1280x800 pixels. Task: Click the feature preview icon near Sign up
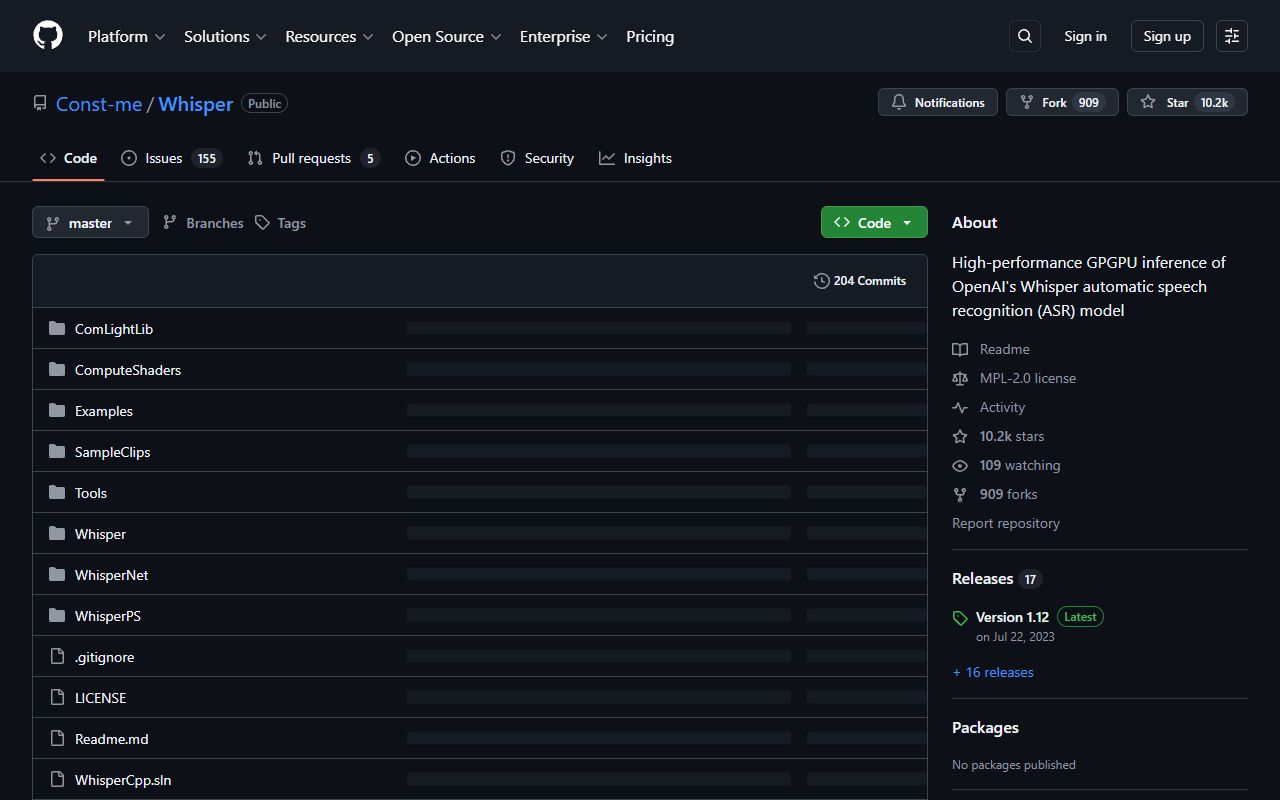coord(1231,36)
